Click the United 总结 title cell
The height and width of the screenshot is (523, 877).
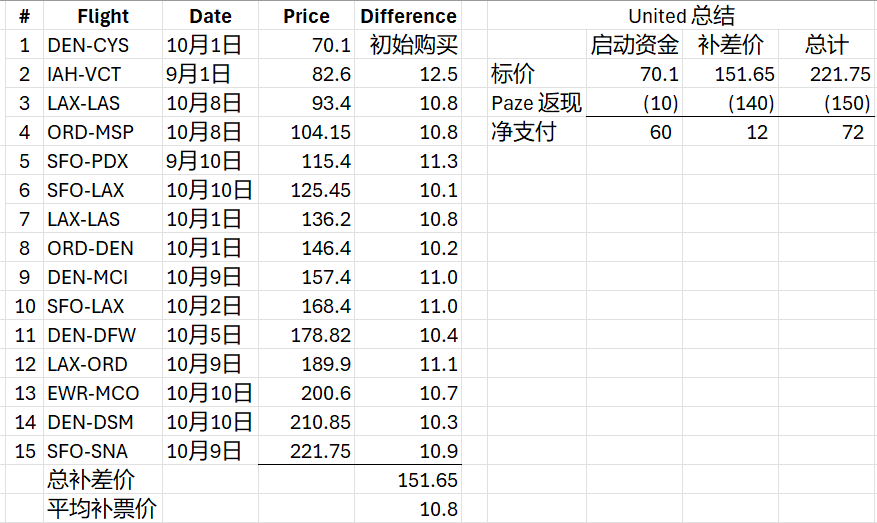click(681, 16)
